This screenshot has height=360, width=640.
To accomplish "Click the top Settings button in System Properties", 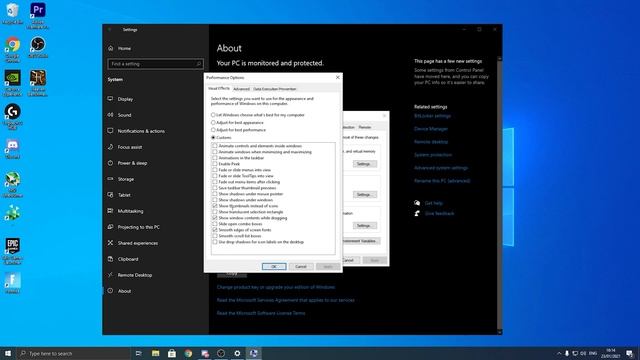I will pyautogui.click(x=364, y=164).
